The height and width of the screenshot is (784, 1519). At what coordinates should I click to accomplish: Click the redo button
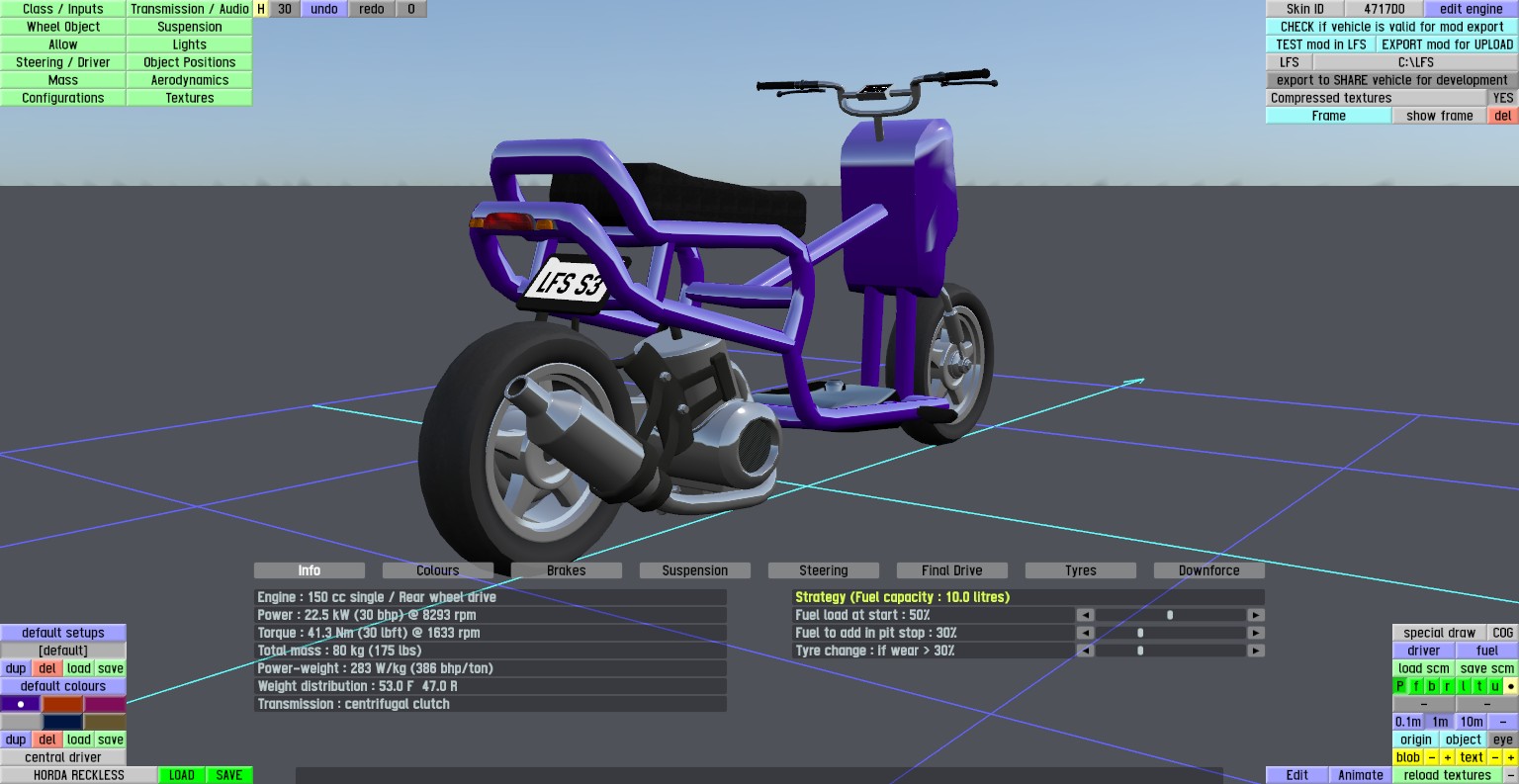[x=372, y=9]
